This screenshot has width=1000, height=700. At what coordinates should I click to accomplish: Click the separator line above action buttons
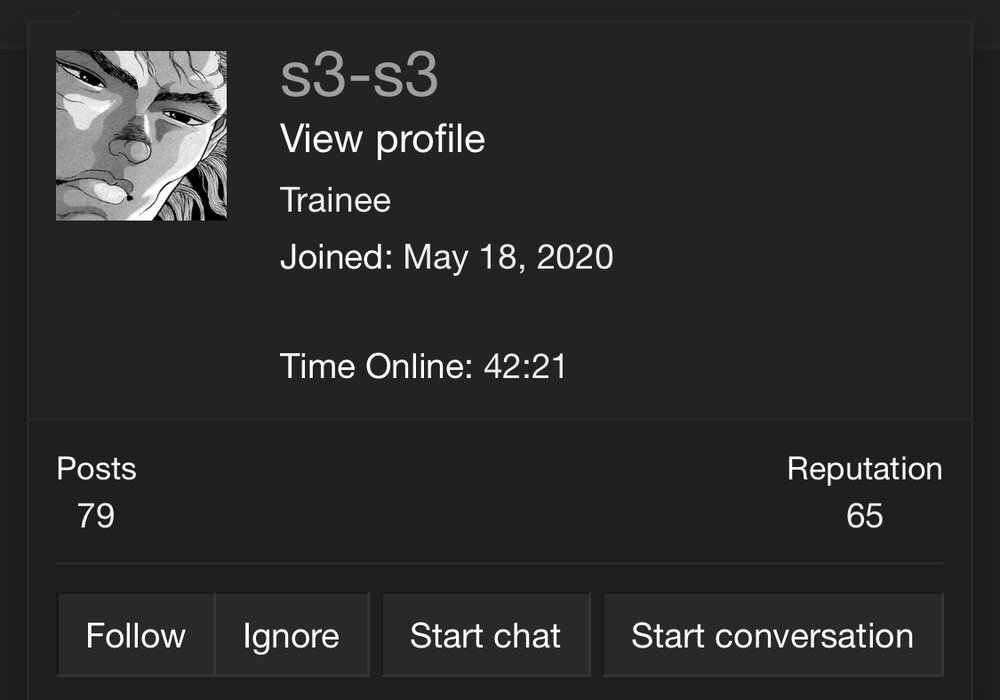pyautogui.click(x=499, y=564)
